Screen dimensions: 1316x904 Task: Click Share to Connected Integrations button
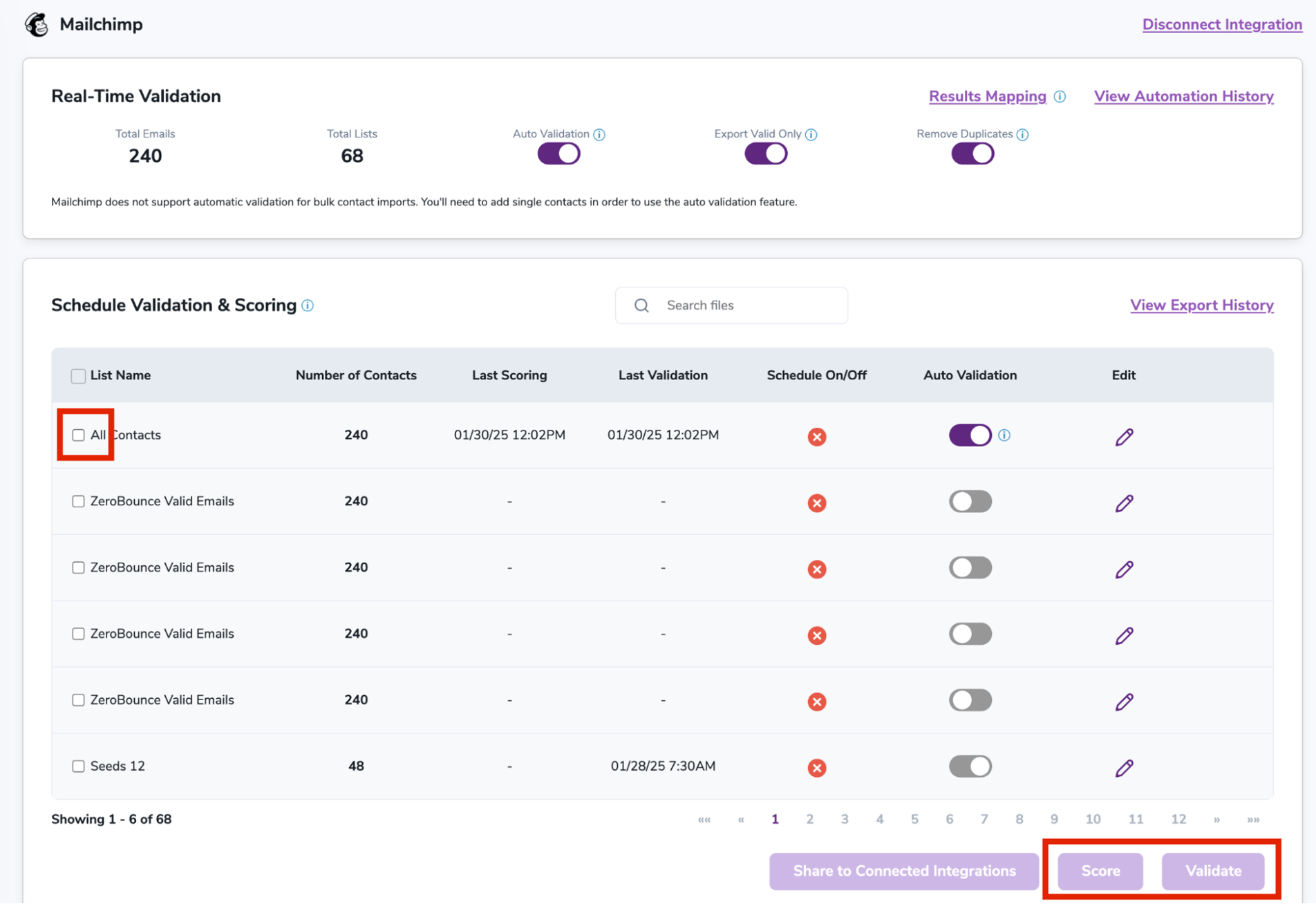903,872
